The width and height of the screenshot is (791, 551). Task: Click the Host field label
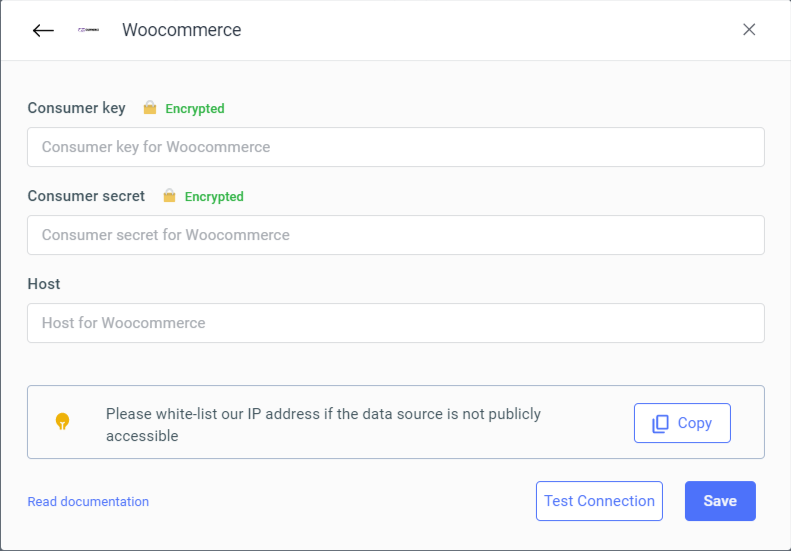pos(44,284)
